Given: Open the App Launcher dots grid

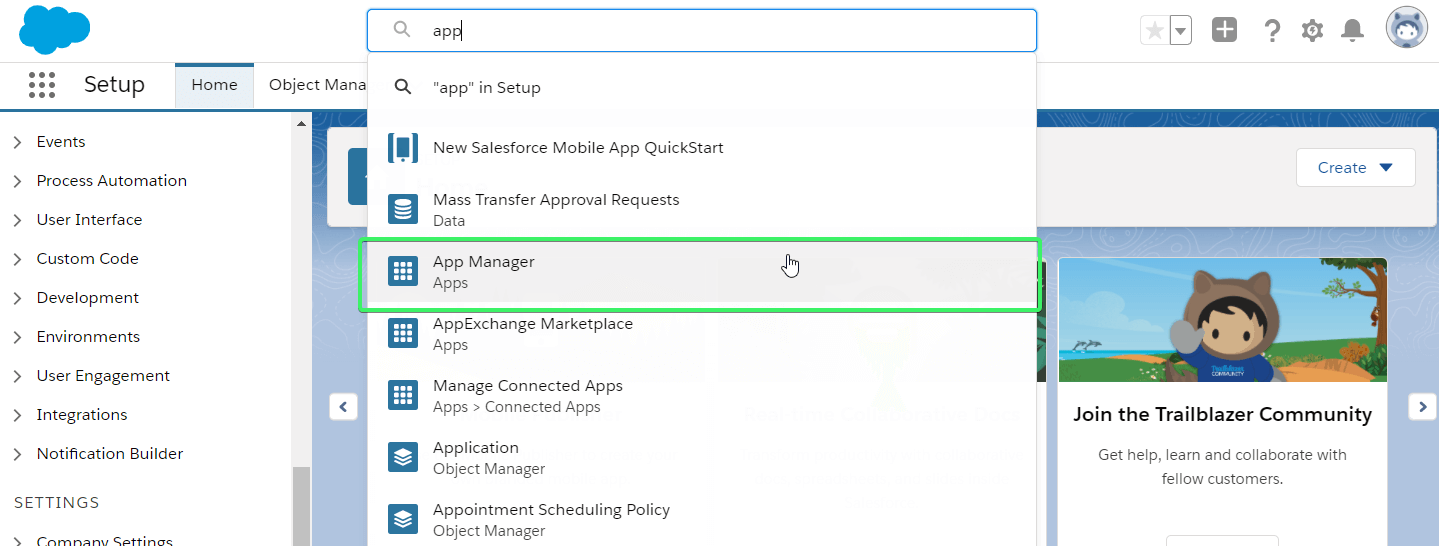Looking at the screenshot, I should tap(42, 85).
